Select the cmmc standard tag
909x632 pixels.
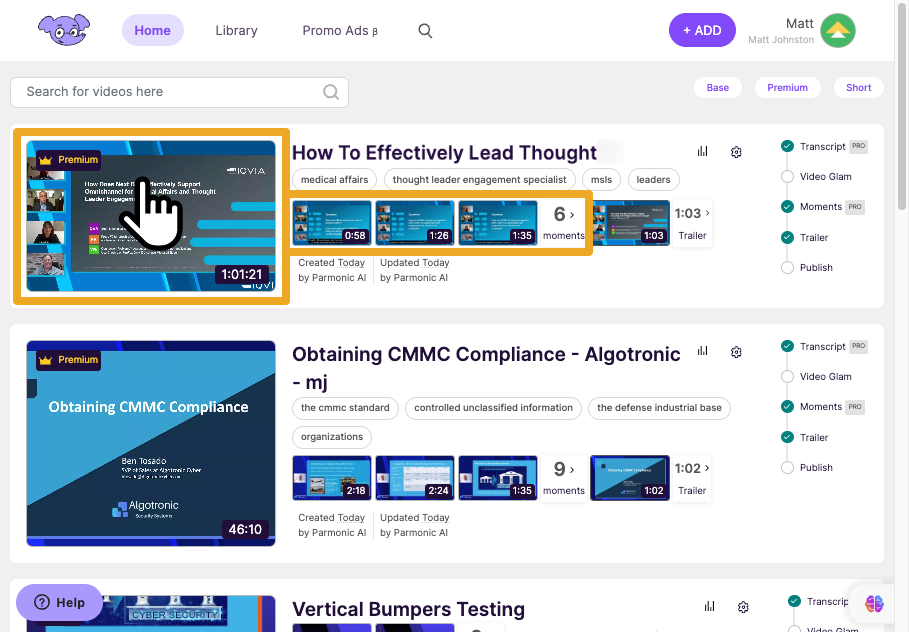pos(345,408)
